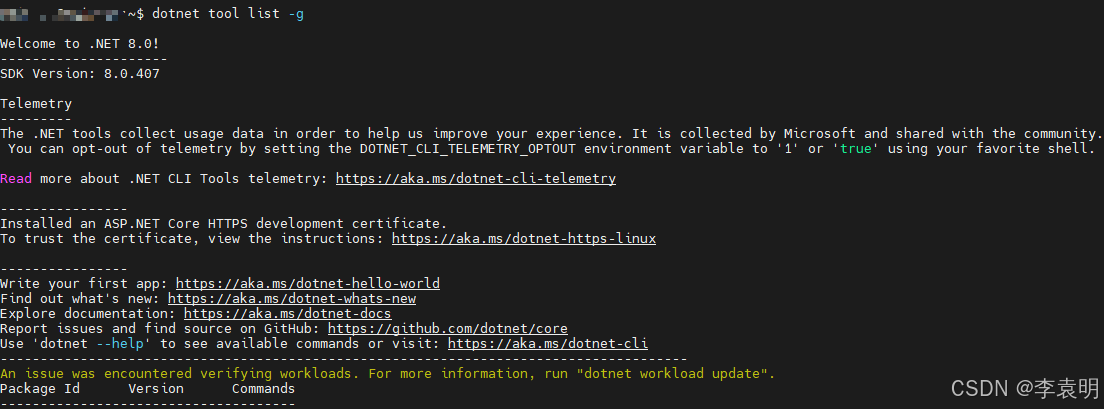Click the 'Welcome to .NET 8.0!' line
Viewport: 1104px width, 409px height.
(80, 44)
